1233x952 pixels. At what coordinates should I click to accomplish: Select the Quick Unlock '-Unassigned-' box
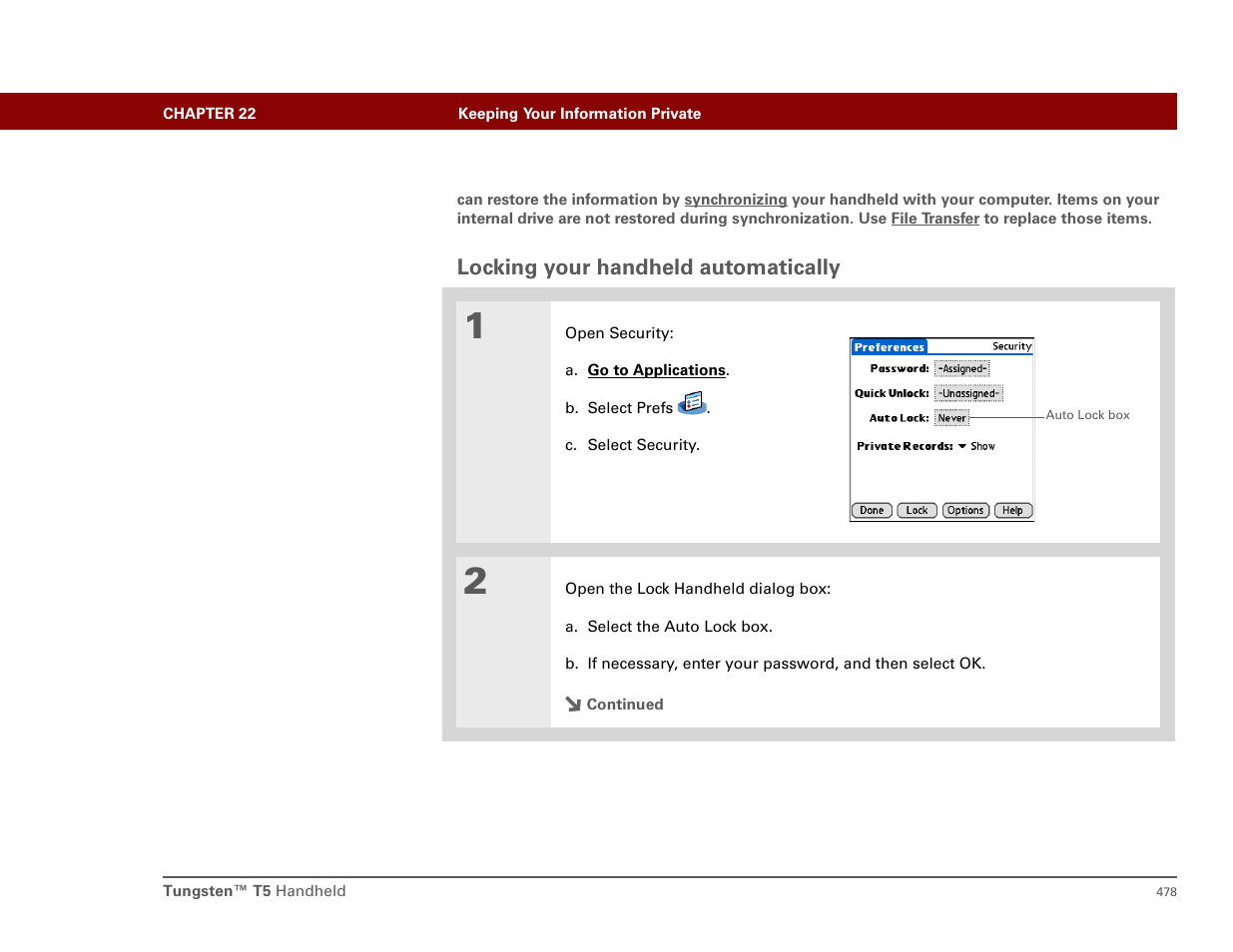968,394
